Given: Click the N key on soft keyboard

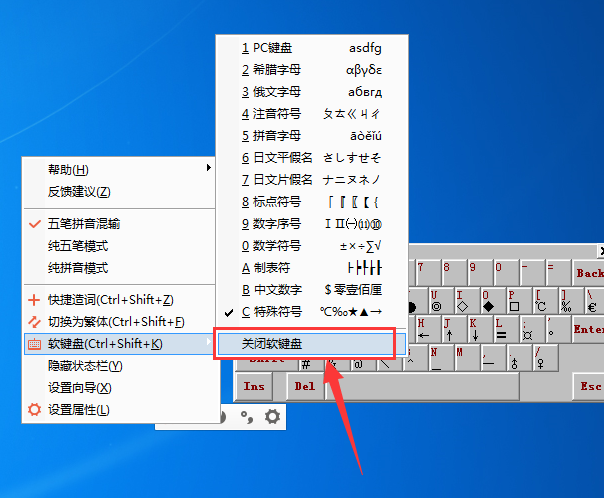Looking at the screenshot, I should coord(441,358).
